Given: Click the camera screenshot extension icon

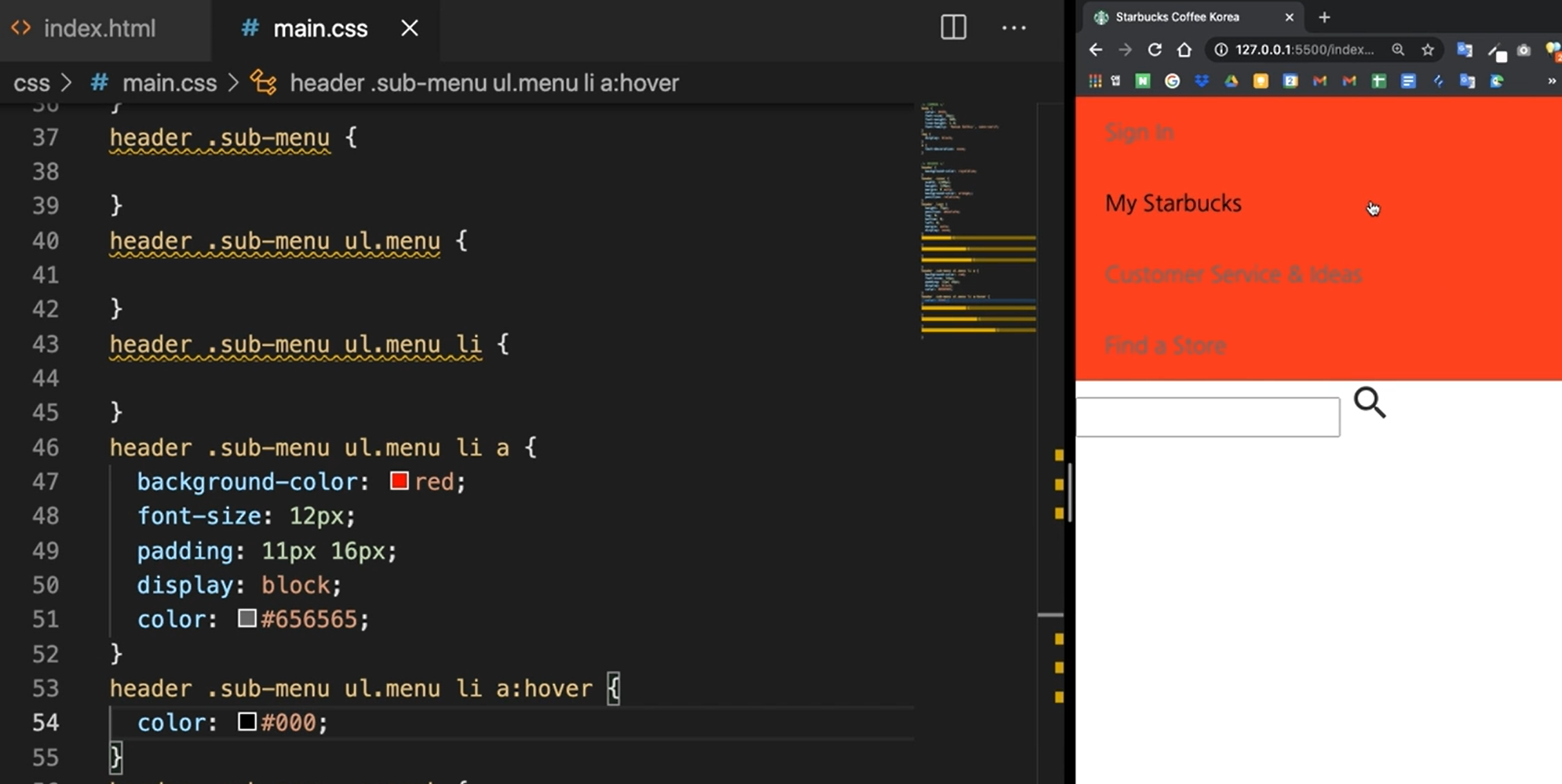Looking at the screenshot, I should tap(1524, 49).
